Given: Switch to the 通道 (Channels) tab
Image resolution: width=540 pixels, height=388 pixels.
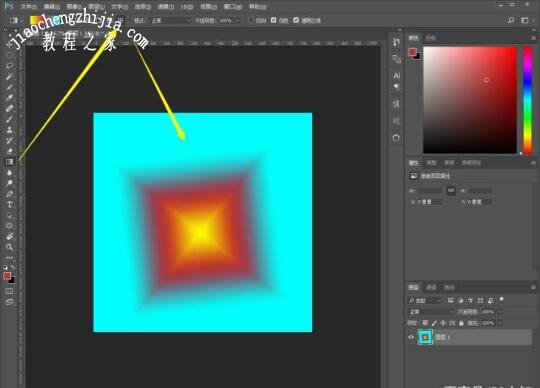Looking at the screenshot, I should pos(431,287).
